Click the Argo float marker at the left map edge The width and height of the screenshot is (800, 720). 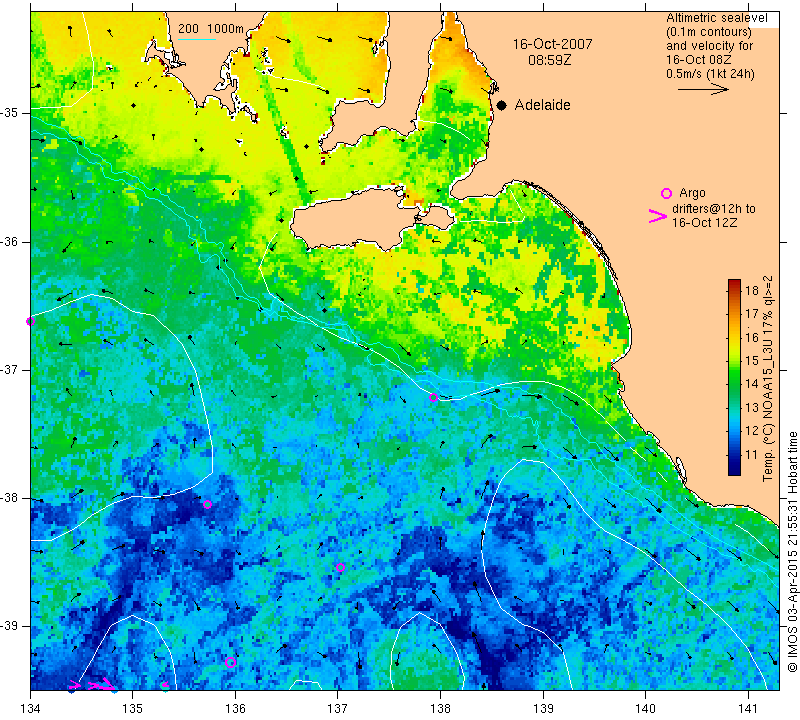[30, 321]
